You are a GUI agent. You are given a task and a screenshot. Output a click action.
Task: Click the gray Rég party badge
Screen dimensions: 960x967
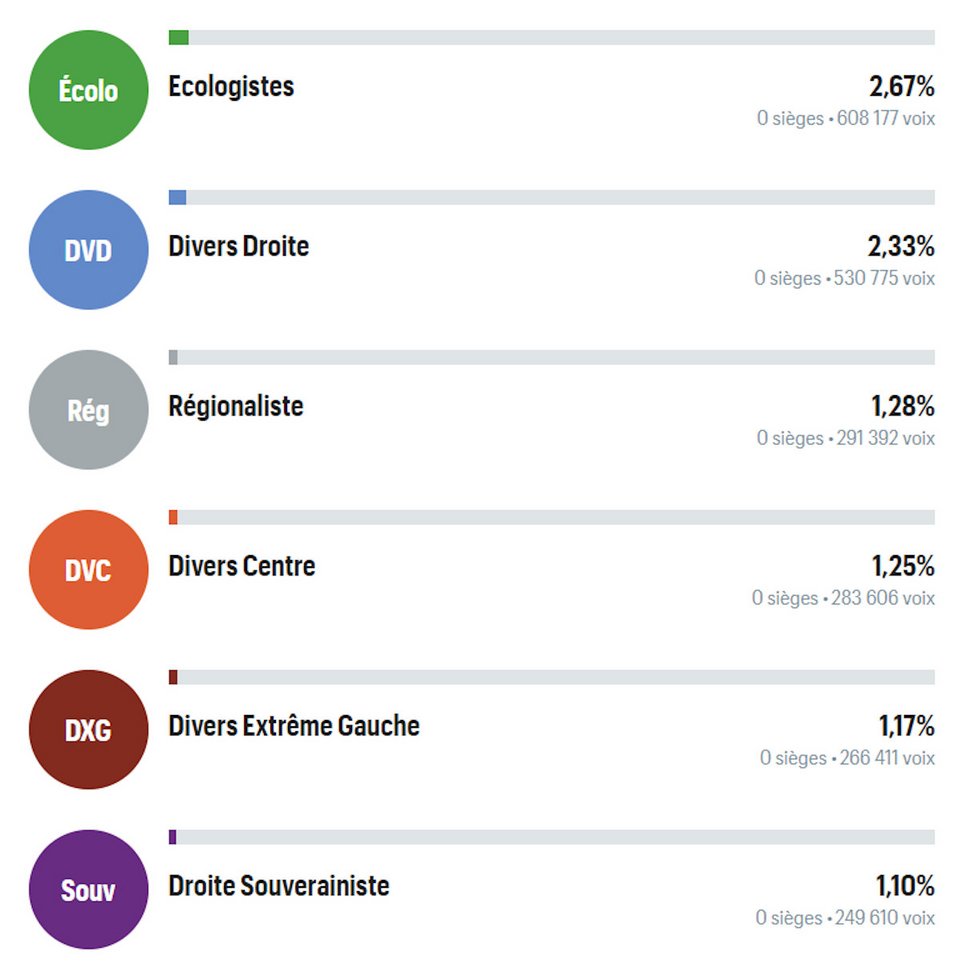tap(88, 409)
